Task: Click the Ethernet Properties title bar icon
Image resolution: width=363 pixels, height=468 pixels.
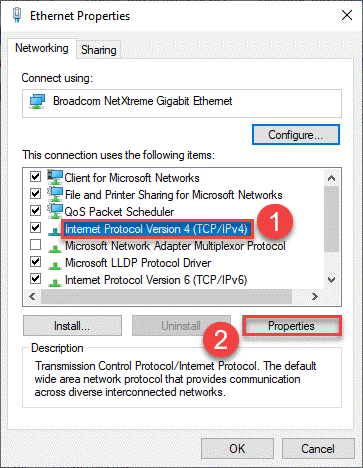Action: pos(17,15)
